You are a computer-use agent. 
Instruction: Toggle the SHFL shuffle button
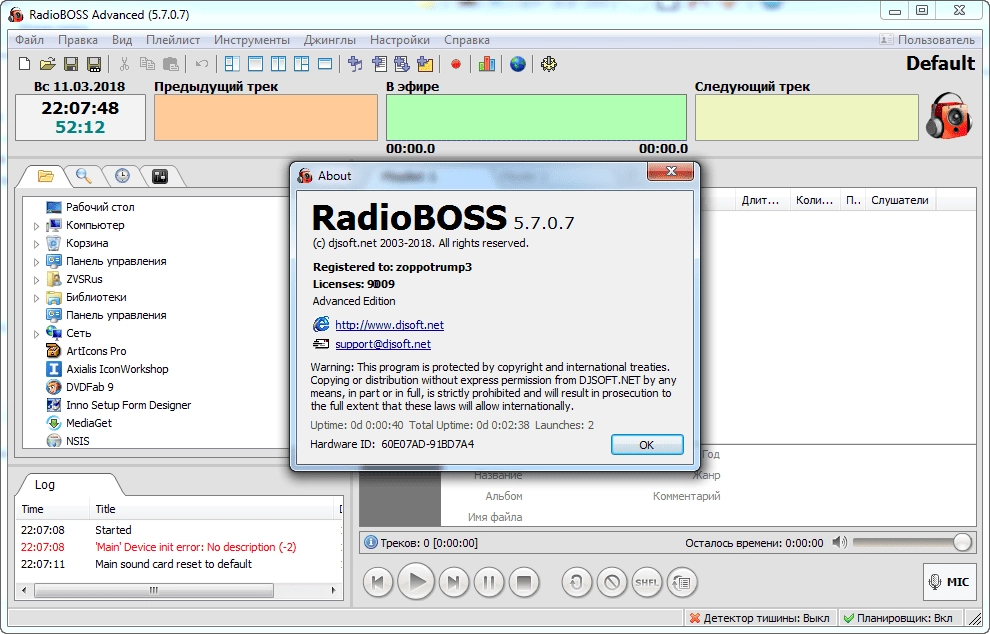pos(647,582)
